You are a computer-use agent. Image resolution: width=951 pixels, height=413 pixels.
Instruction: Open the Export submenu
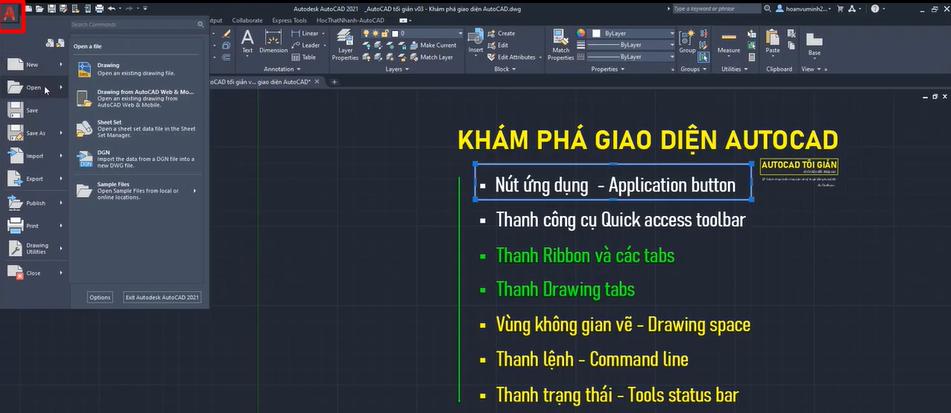[x=35, y=179]
